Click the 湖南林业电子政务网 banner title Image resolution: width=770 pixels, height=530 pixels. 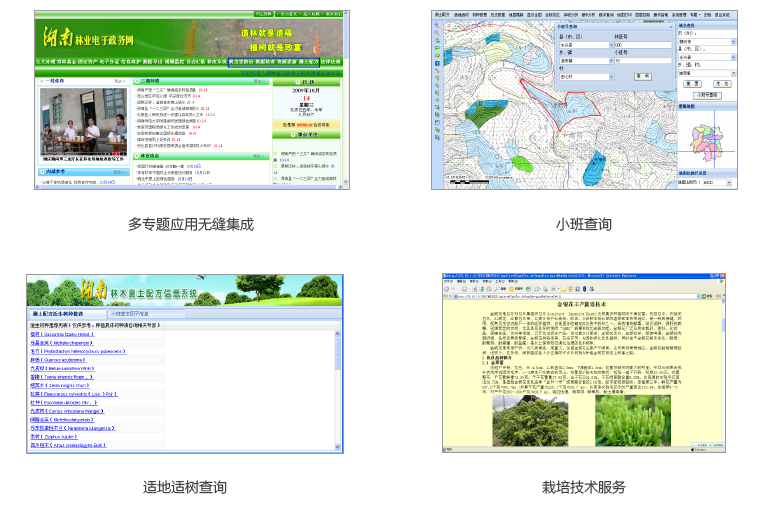point(88,38)
